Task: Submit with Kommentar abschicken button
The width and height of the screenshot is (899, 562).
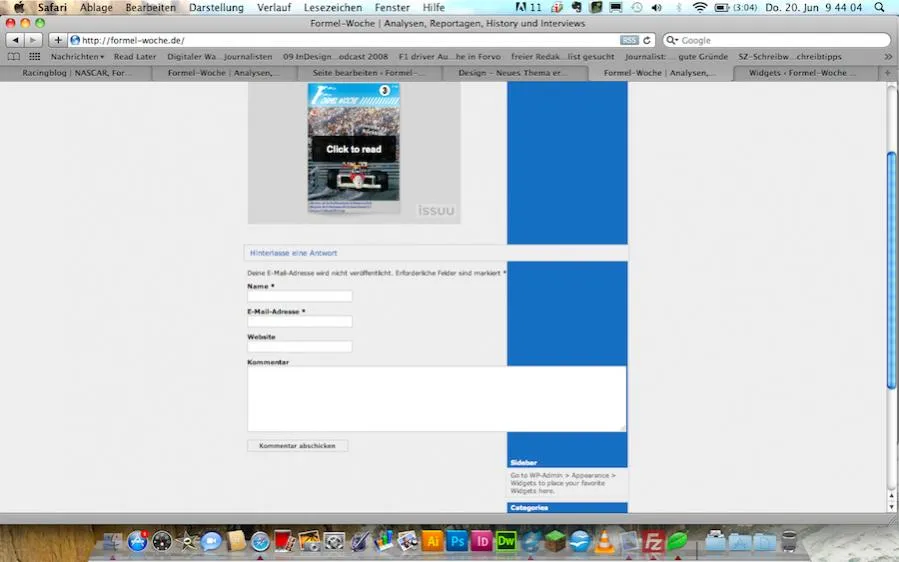Action: (297, 446)
